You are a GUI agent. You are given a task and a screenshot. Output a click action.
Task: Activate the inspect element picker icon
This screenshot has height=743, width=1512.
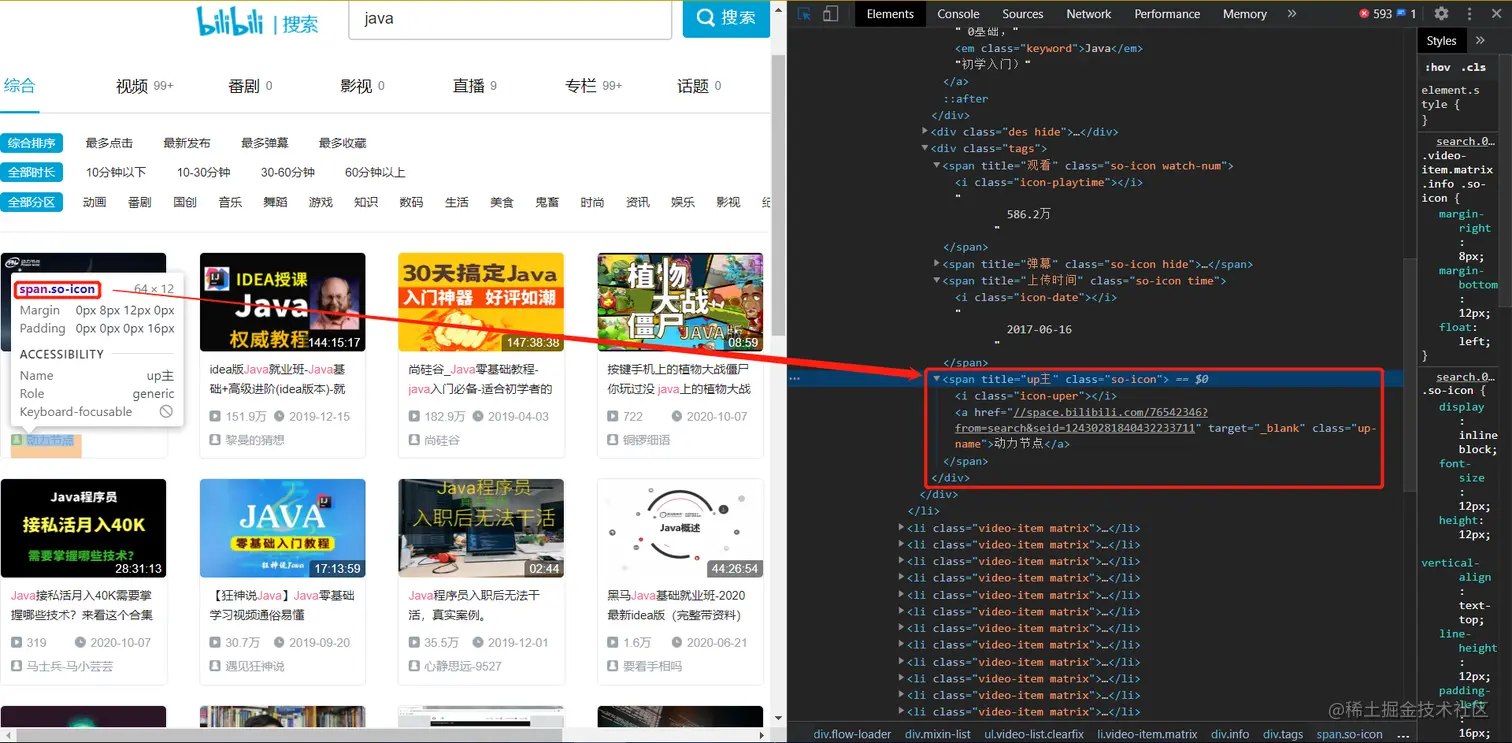click(x=804, y=14)
